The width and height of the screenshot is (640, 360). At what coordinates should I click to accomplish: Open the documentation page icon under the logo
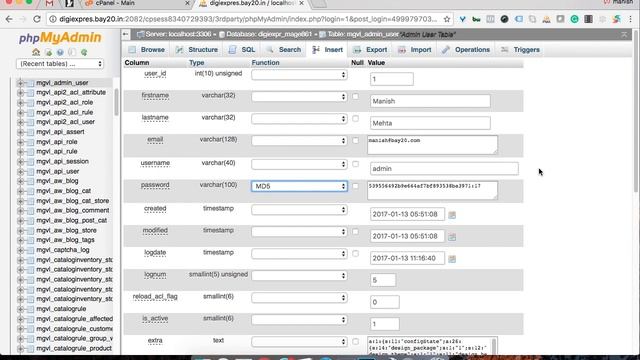tap(72, 52)
